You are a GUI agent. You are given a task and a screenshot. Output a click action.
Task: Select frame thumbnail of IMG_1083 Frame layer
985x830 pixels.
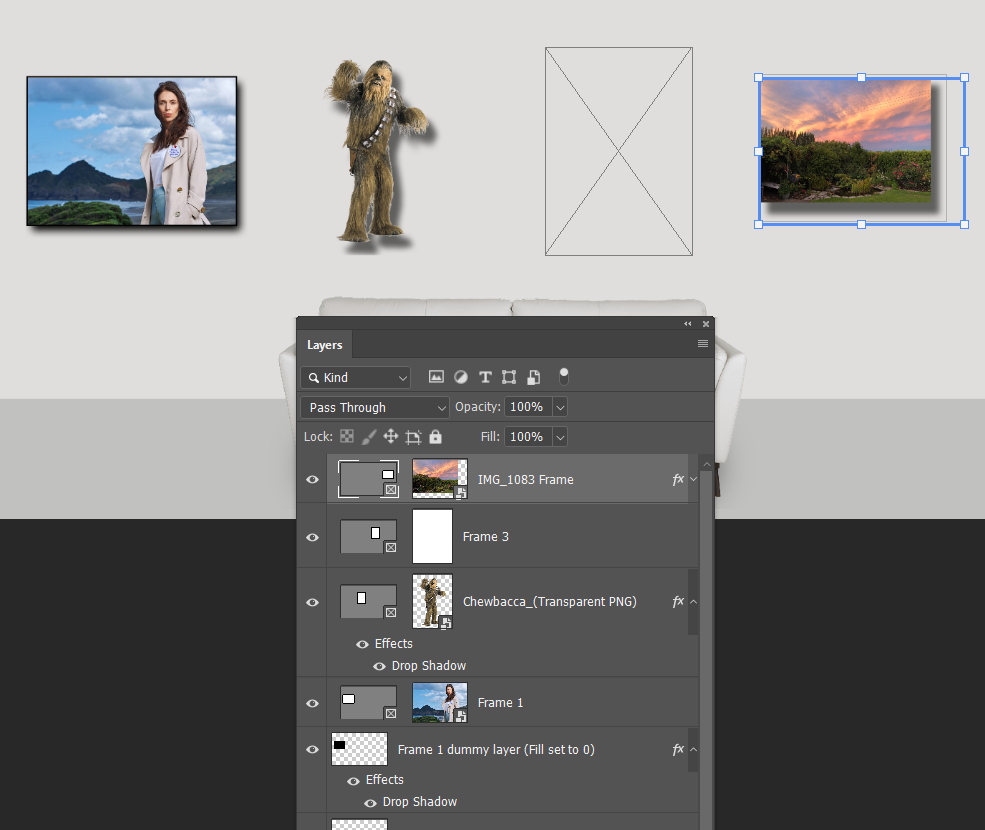pos(368,479)
